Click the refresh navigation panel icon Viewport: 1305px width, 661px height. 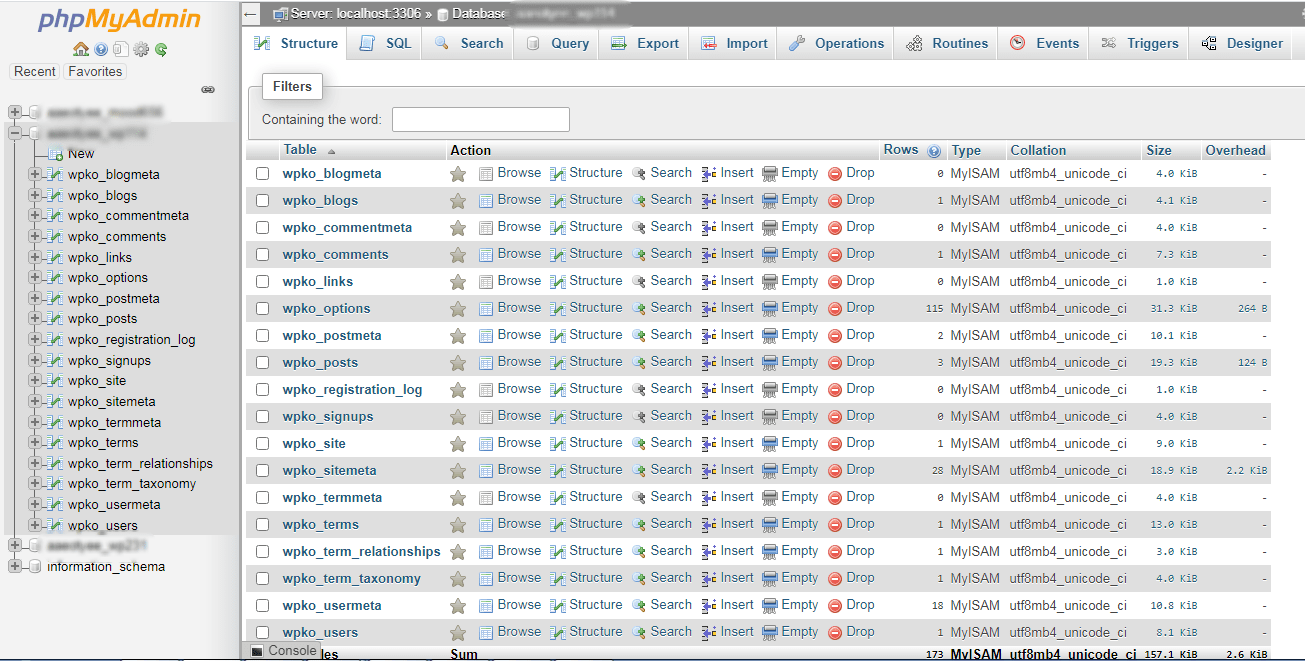161,48
